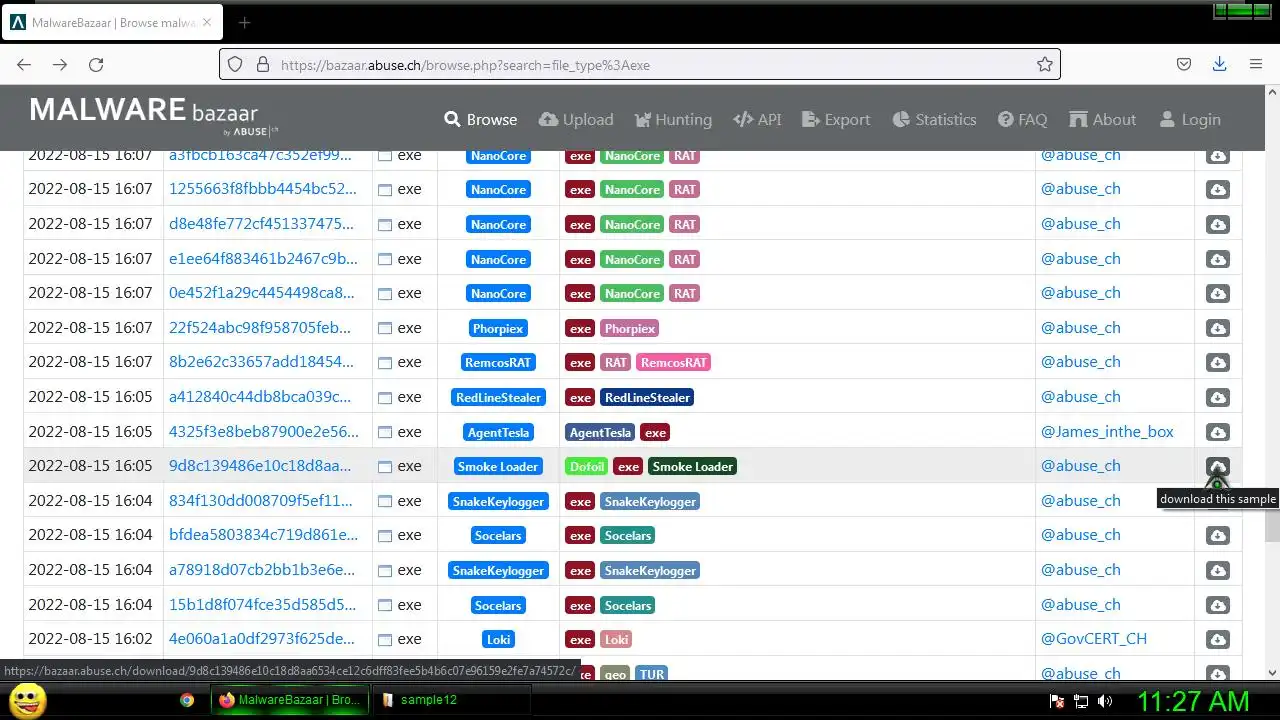This screenshot has height=720, width=1280.
Task: Click the Dofoil tag
Action: (x=586, y=467)
